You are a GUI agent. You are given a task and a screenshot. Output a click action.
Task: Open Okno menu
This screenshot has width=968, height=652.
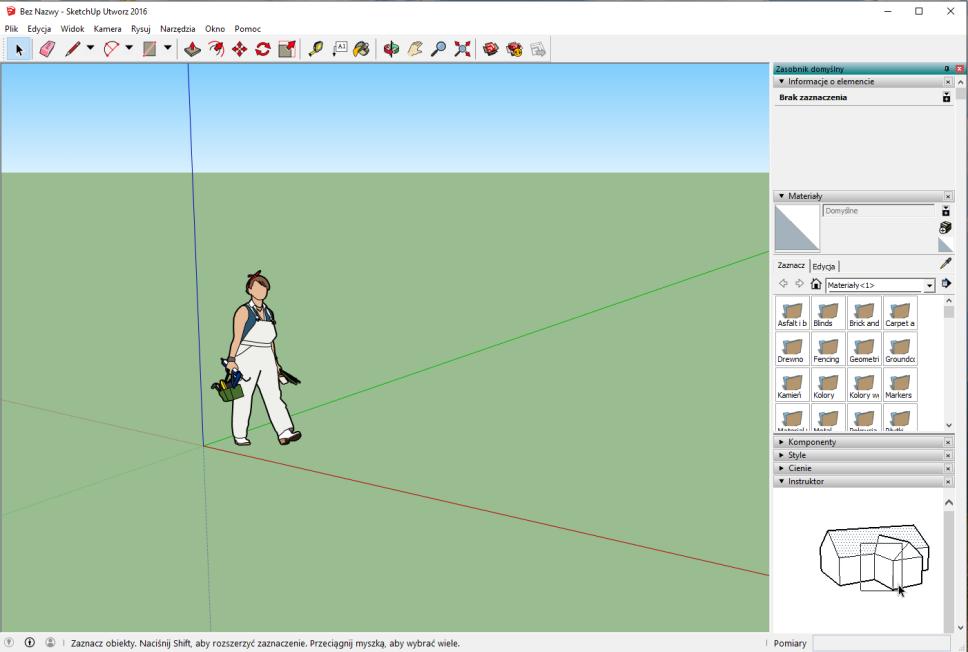pyautogui.click(x=215, y=28)
